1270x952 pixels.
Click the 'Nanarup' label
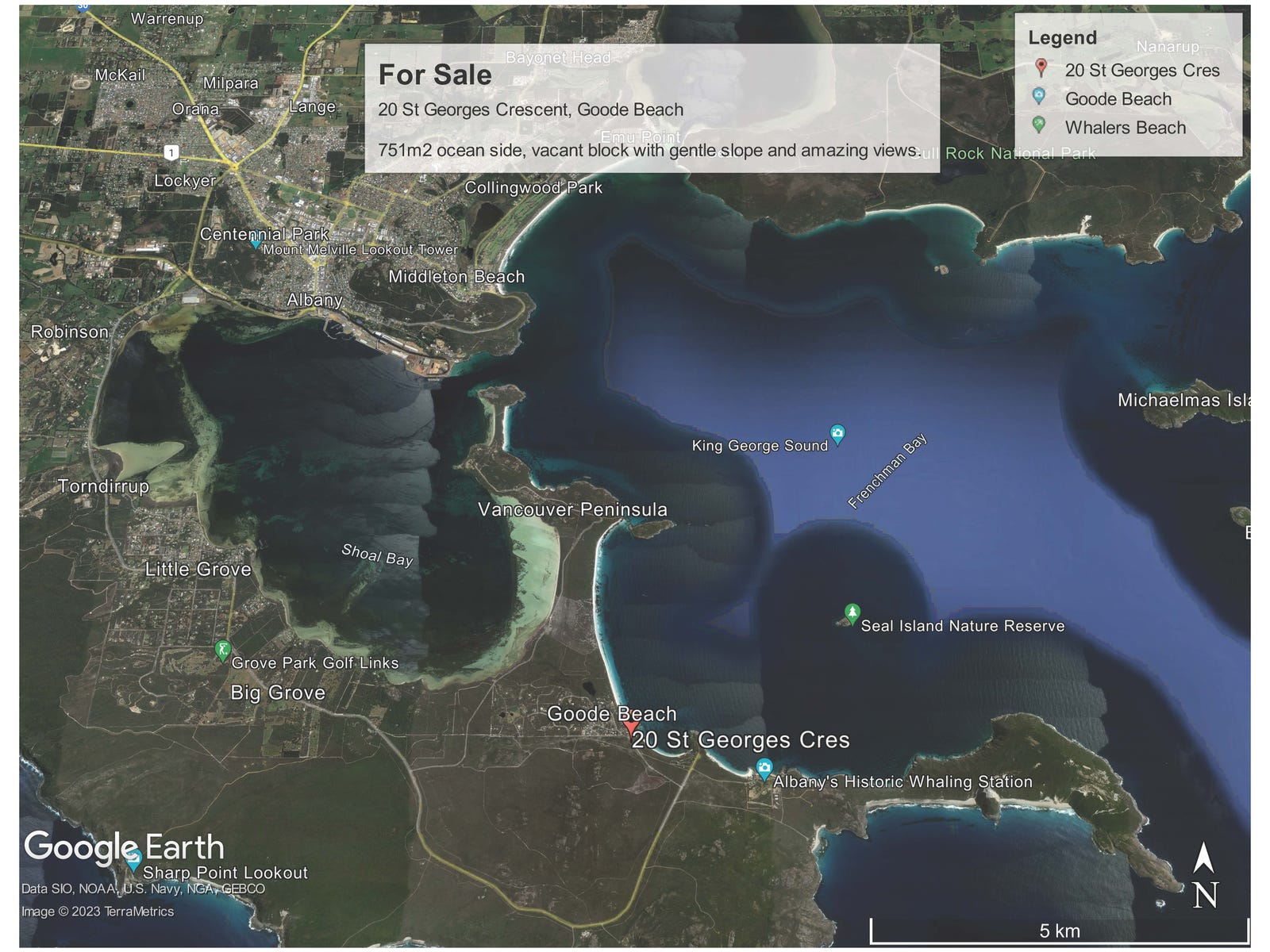click(1167, 47)
